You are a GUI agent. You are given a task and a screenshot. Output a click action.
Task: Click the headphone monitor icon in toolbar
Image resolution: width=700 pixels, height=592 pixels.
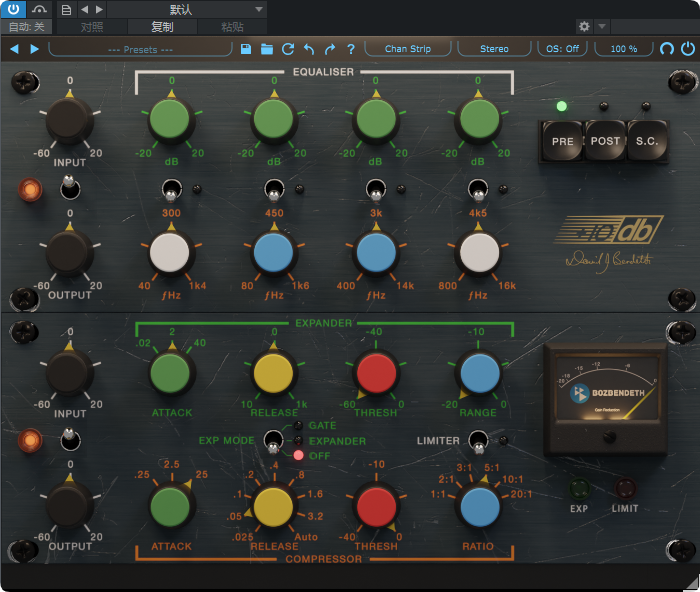(x=667, y=48)
